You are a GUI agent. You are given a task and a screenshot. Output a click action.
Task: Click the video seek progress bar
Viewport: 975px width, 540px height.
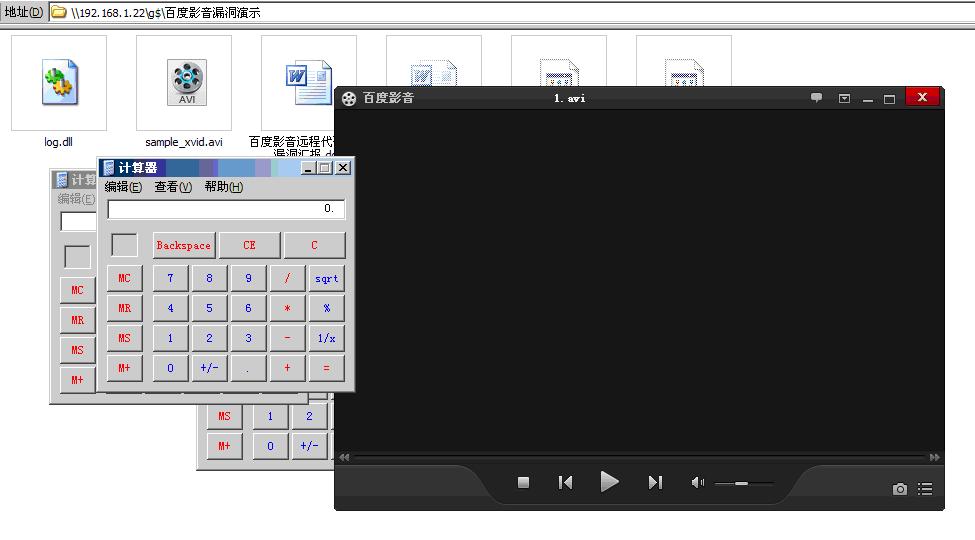[639, 457]
